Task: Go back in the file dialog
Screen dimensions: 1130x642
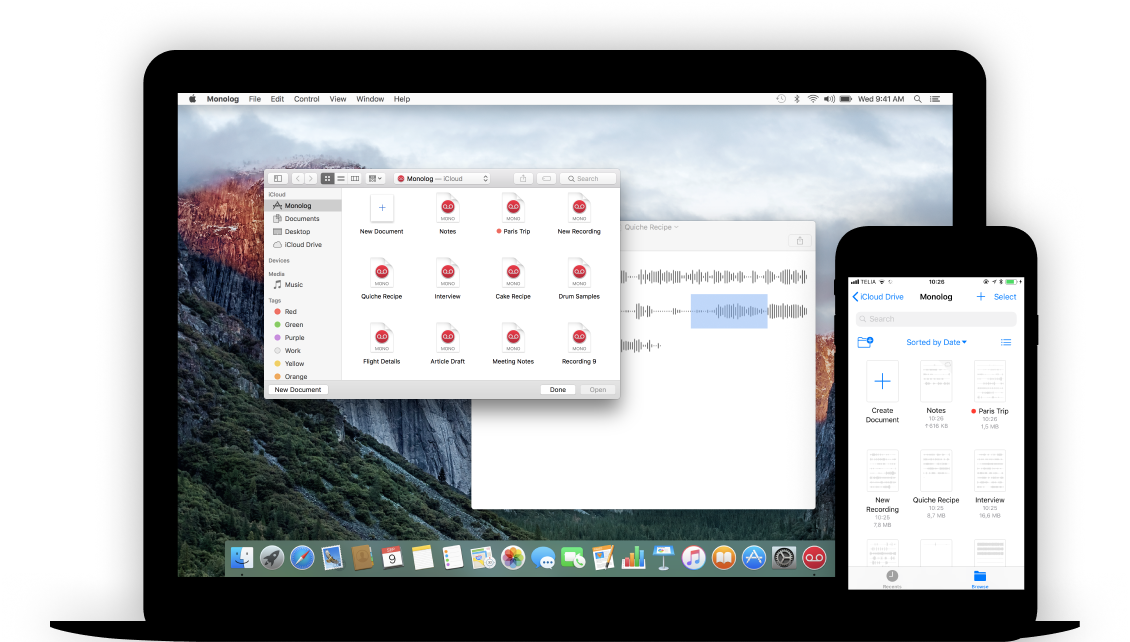Action: 298,179
